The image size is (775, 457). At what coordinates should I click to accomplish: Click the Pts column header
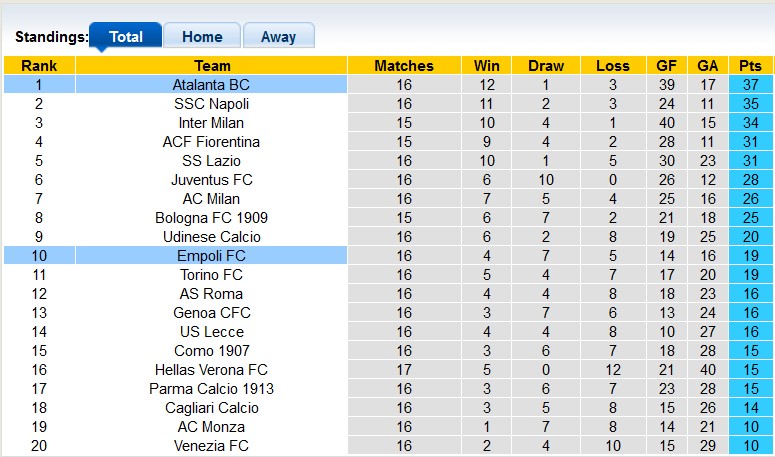(748, 66)
